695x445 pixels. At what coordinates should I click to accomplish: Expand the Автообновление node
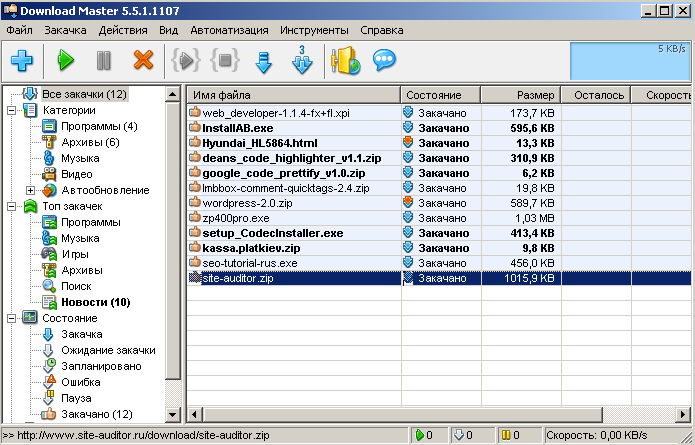(30, 190)
